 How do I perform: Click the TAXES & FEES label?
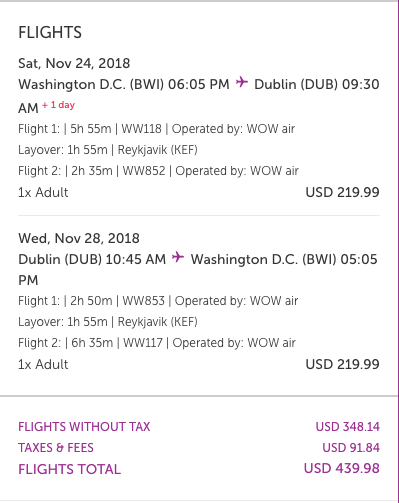tap(56, 448)
